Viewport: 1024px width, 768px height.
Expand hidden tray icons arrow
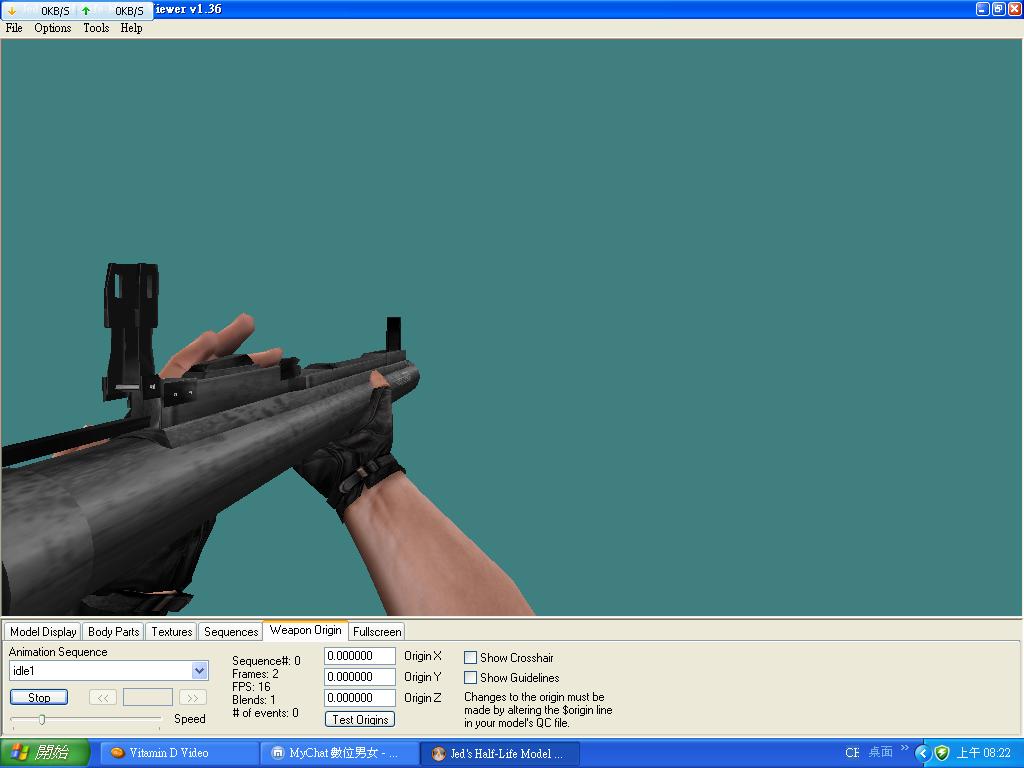click(922, 753)
